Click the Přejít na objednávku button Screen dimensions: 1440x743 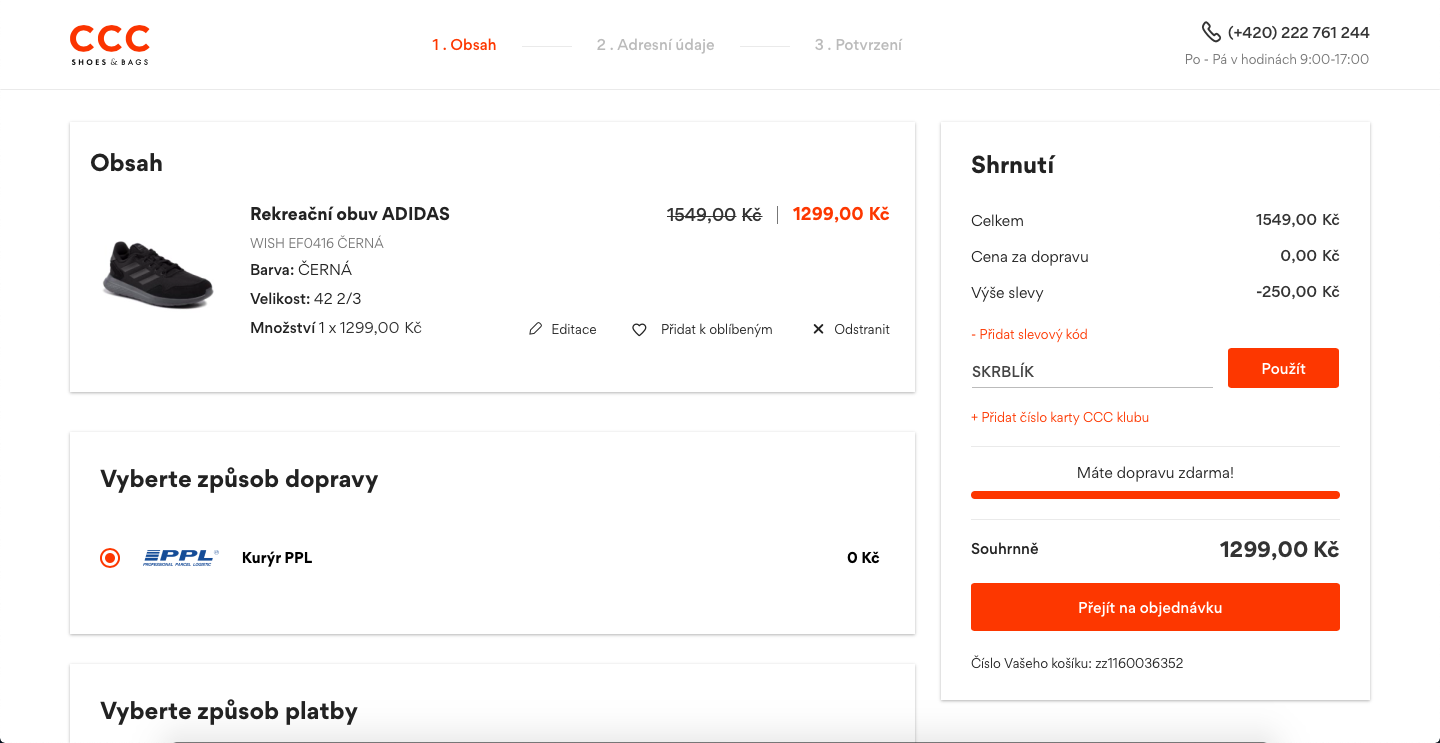pyautogui.click(x=1155, y=607)
